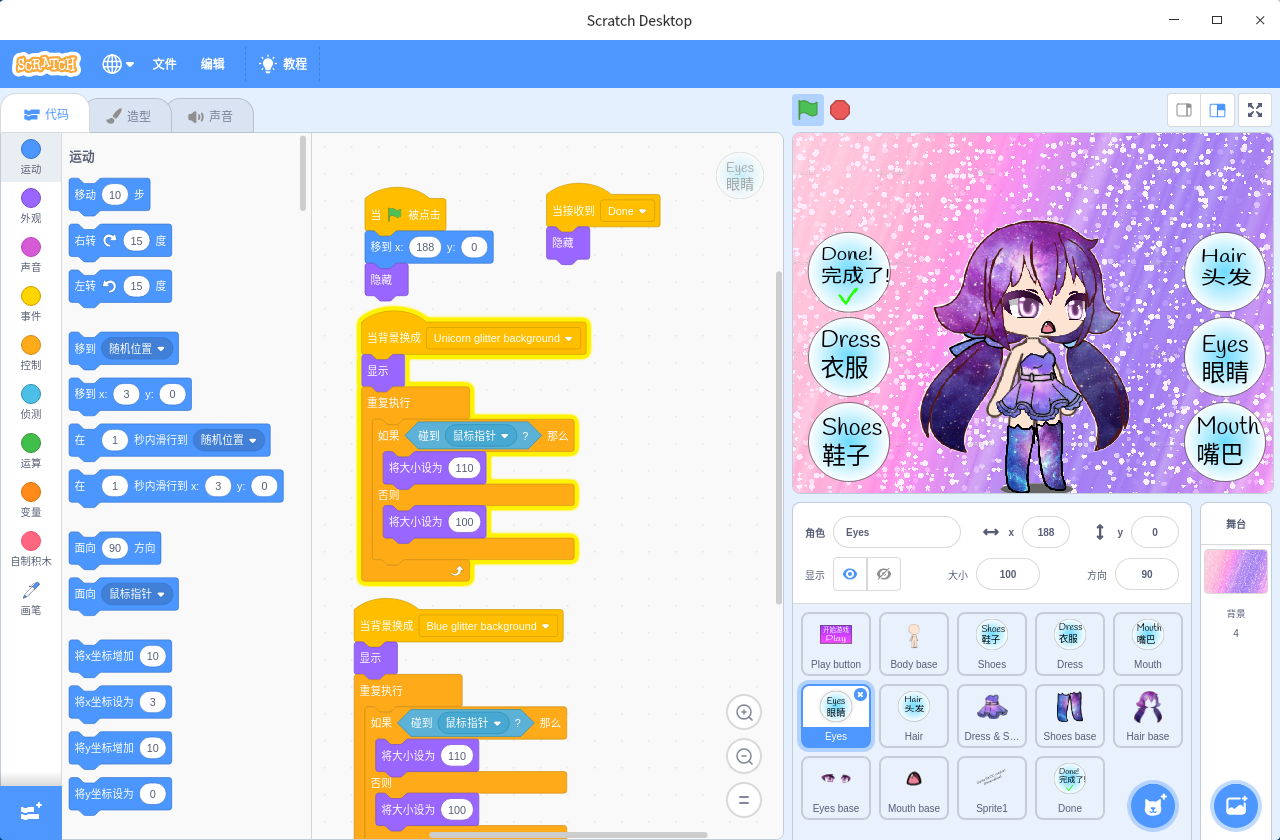
Task: Zoom out on the code workspace
Action: [x=744, y=756]
